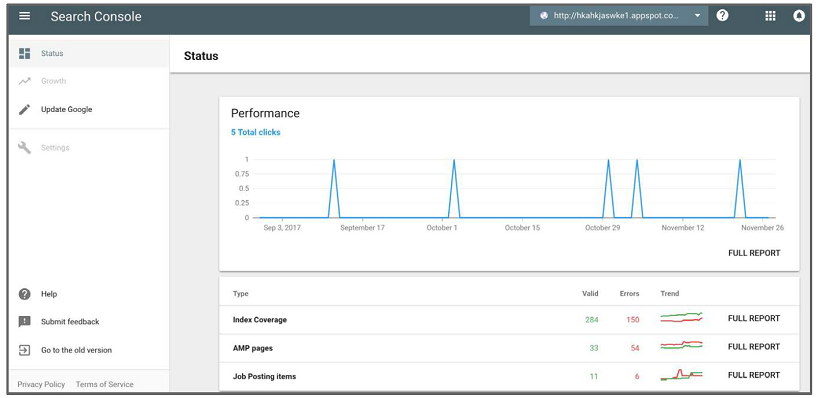
Task: Click 5 Total clicks link
Action: pos(256,132)
